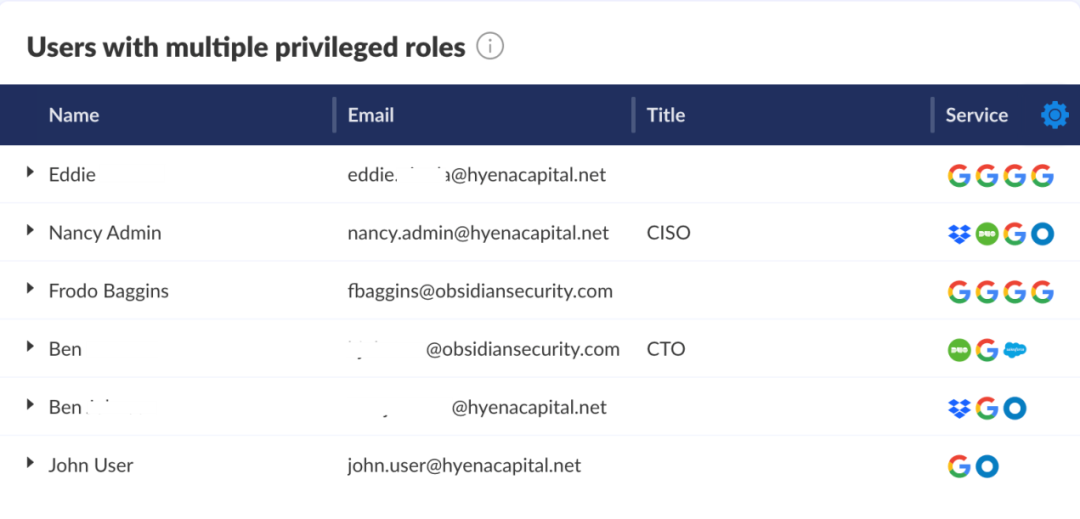Click the Service column header
Image resolution: width=1080 pixels, height=519 pixels.
pos(976,115)
